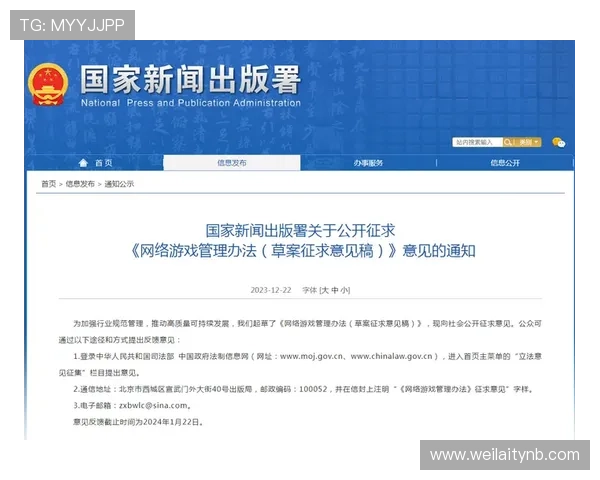
Task: Click the deadline line 意见反馈截止时间为2024年1月22日
Action: click(x=138, y=422)
